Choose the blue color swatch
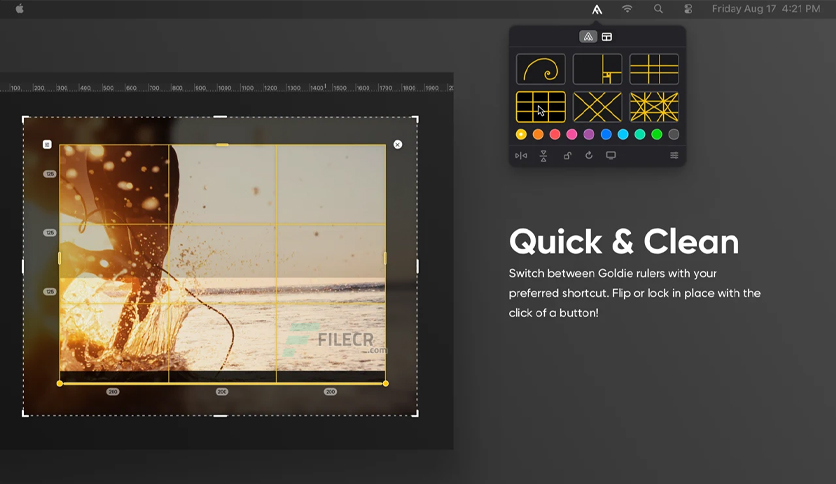Viewport: 836px width, 484px height. [x=606, y=134]
